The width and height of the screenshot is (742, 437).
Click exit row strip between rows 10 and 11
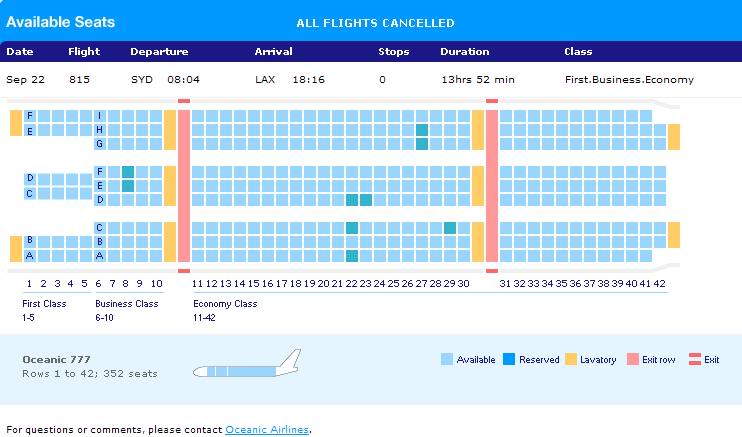click(x=183, y=185)
